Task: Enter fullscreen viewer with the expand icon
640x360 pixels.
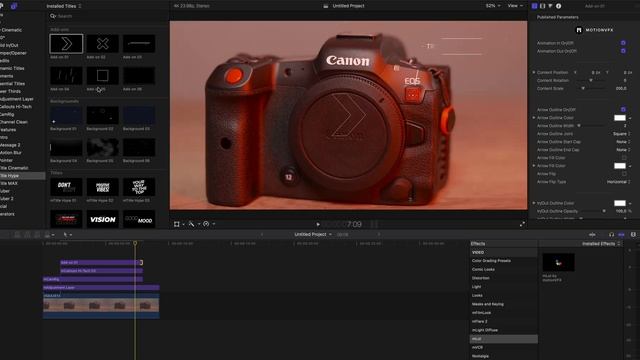Action: click(x=522, y=224)
